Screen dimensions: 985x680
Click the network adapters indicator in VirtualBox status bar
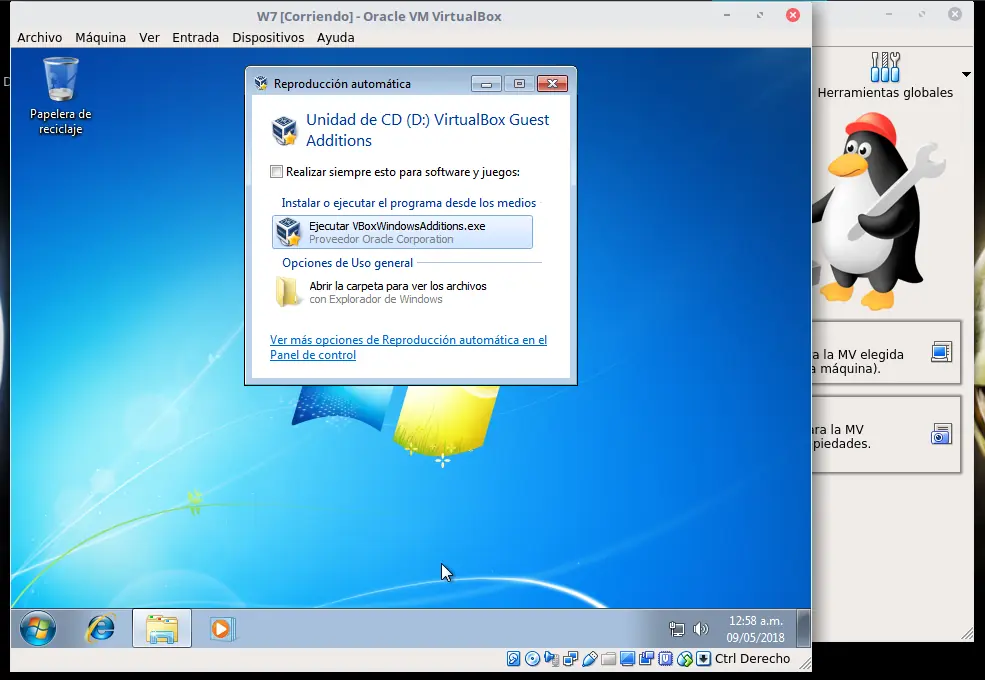point(570,659)
